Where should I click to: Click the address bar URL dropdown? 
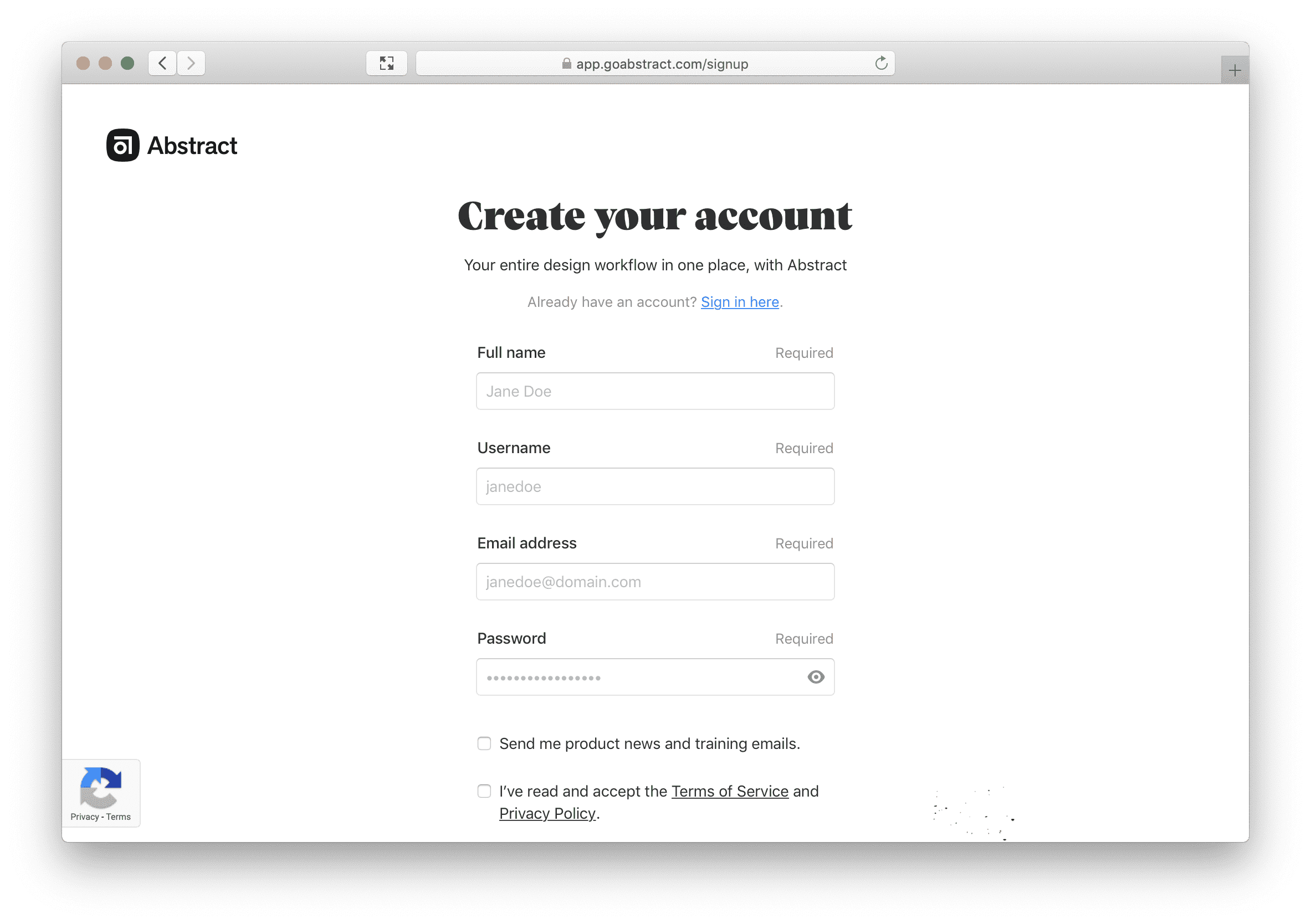pyautogui.click(x=656, y=62)
